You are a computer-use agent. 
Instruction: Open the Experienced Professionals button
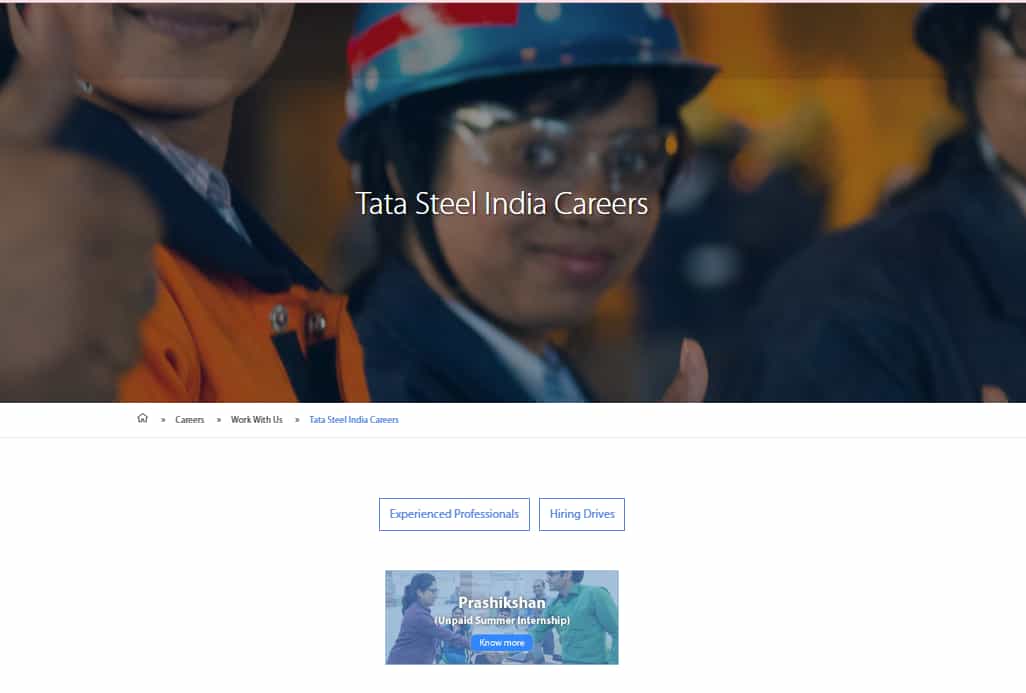tap(454, 514)
